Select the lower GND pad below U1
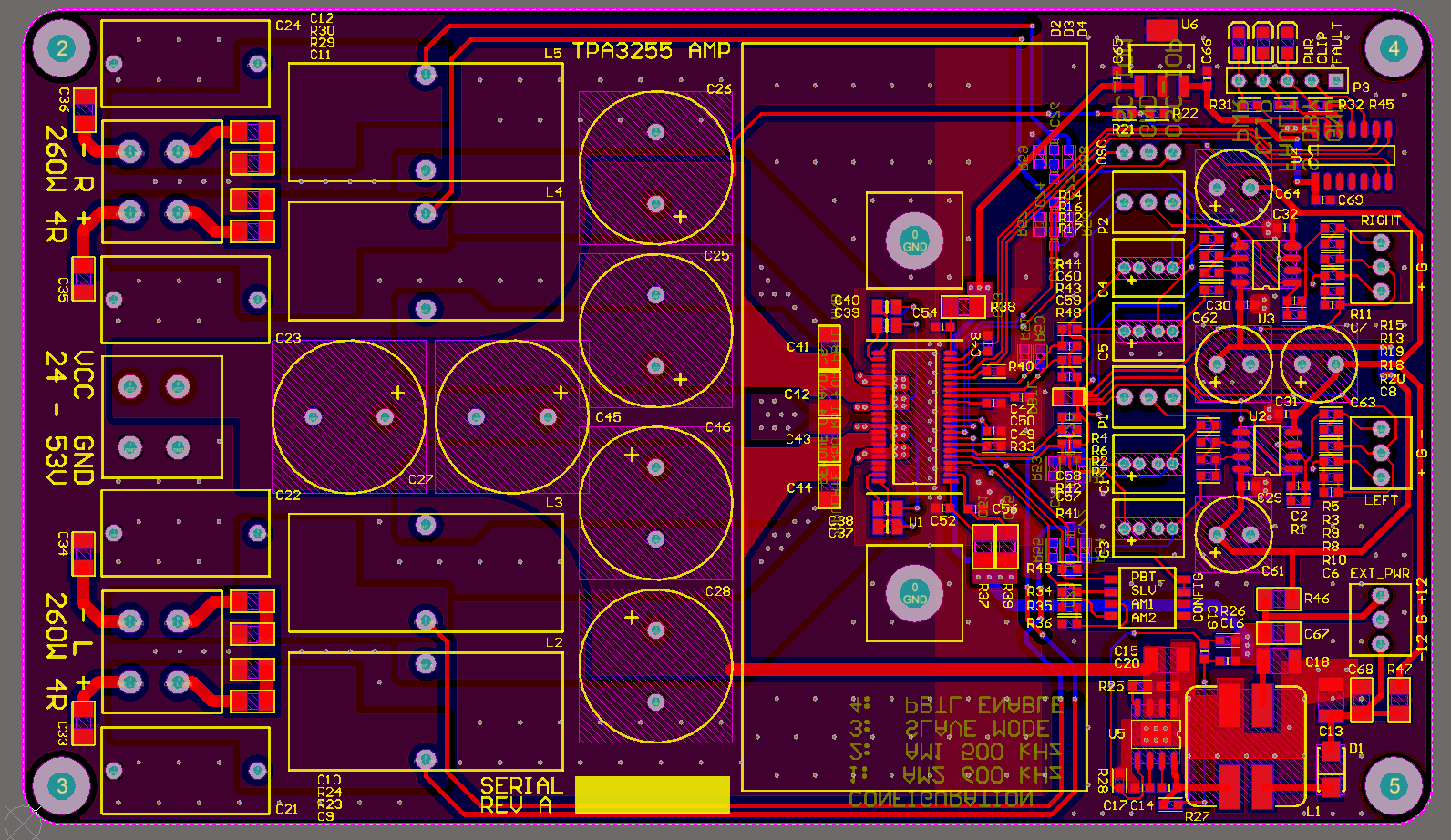 tap(914, 593)
